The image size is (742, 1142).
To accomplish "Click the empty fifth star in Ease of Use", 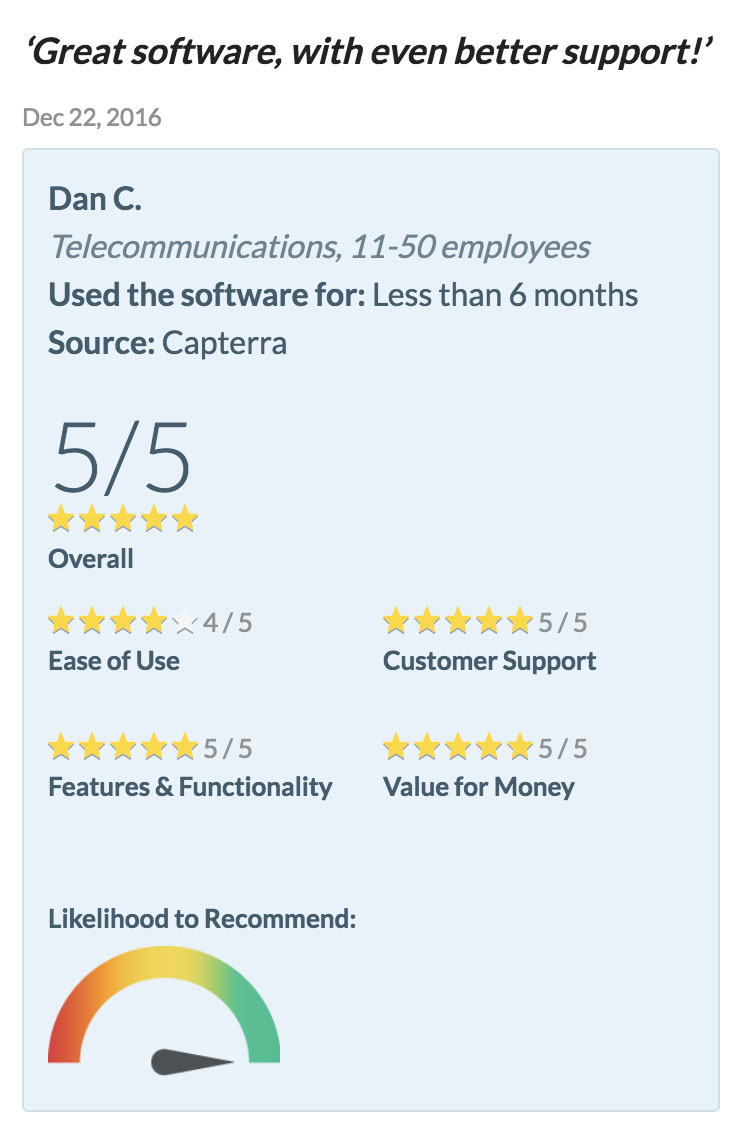I will click(185, 621).
